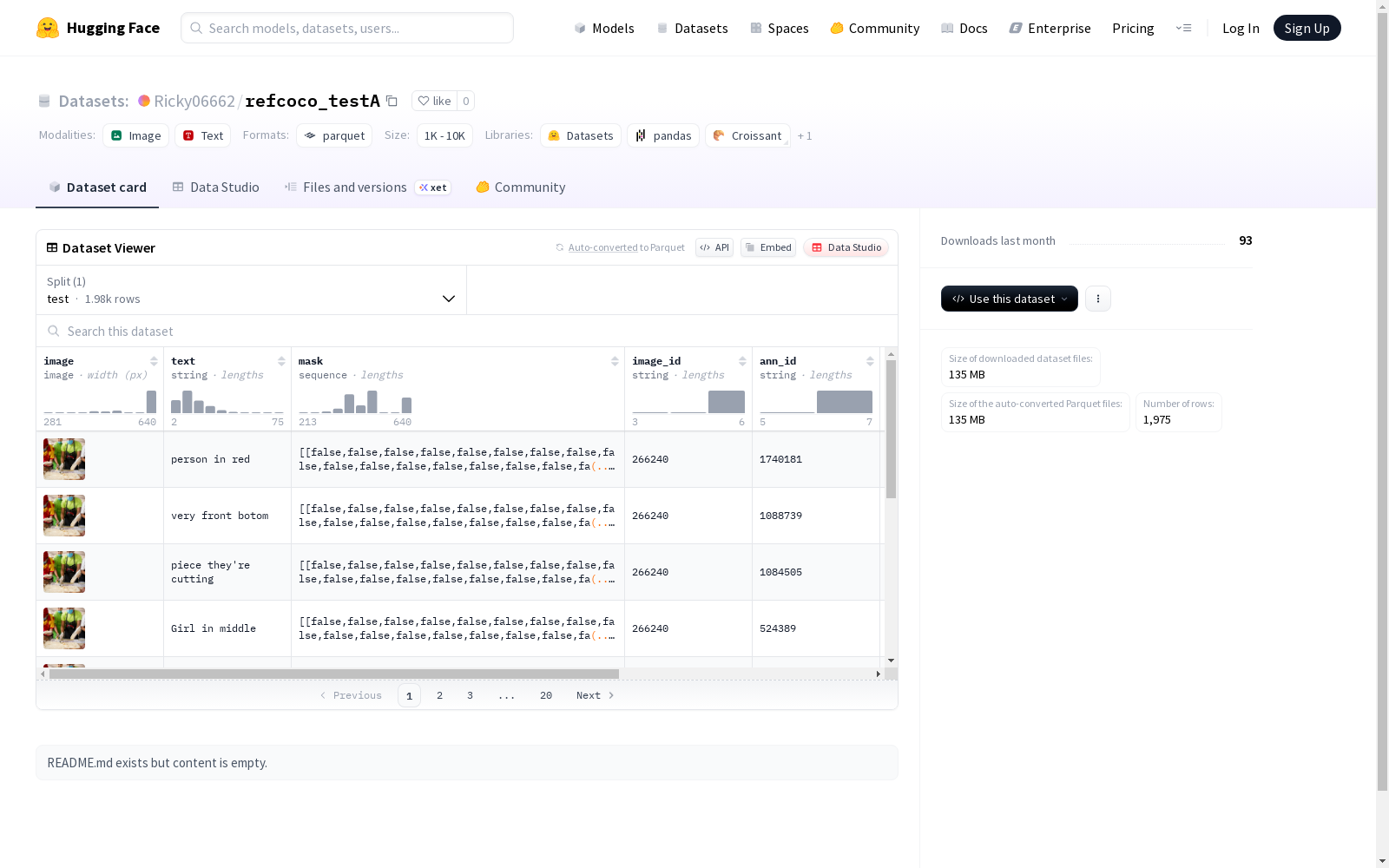The image size is (1389, 868).
Task: Open Docs in the top navigation
Action: (x=964, y=28)
